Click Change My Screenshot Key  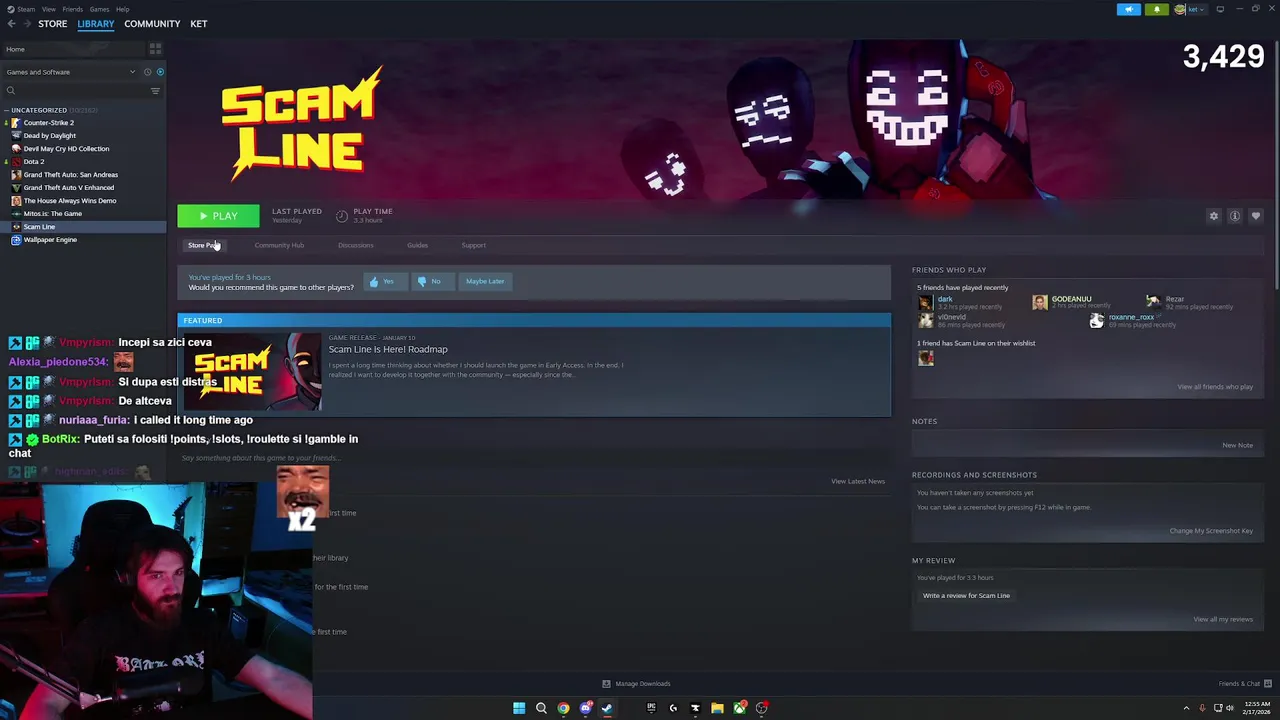click(x=1211, y=531)
